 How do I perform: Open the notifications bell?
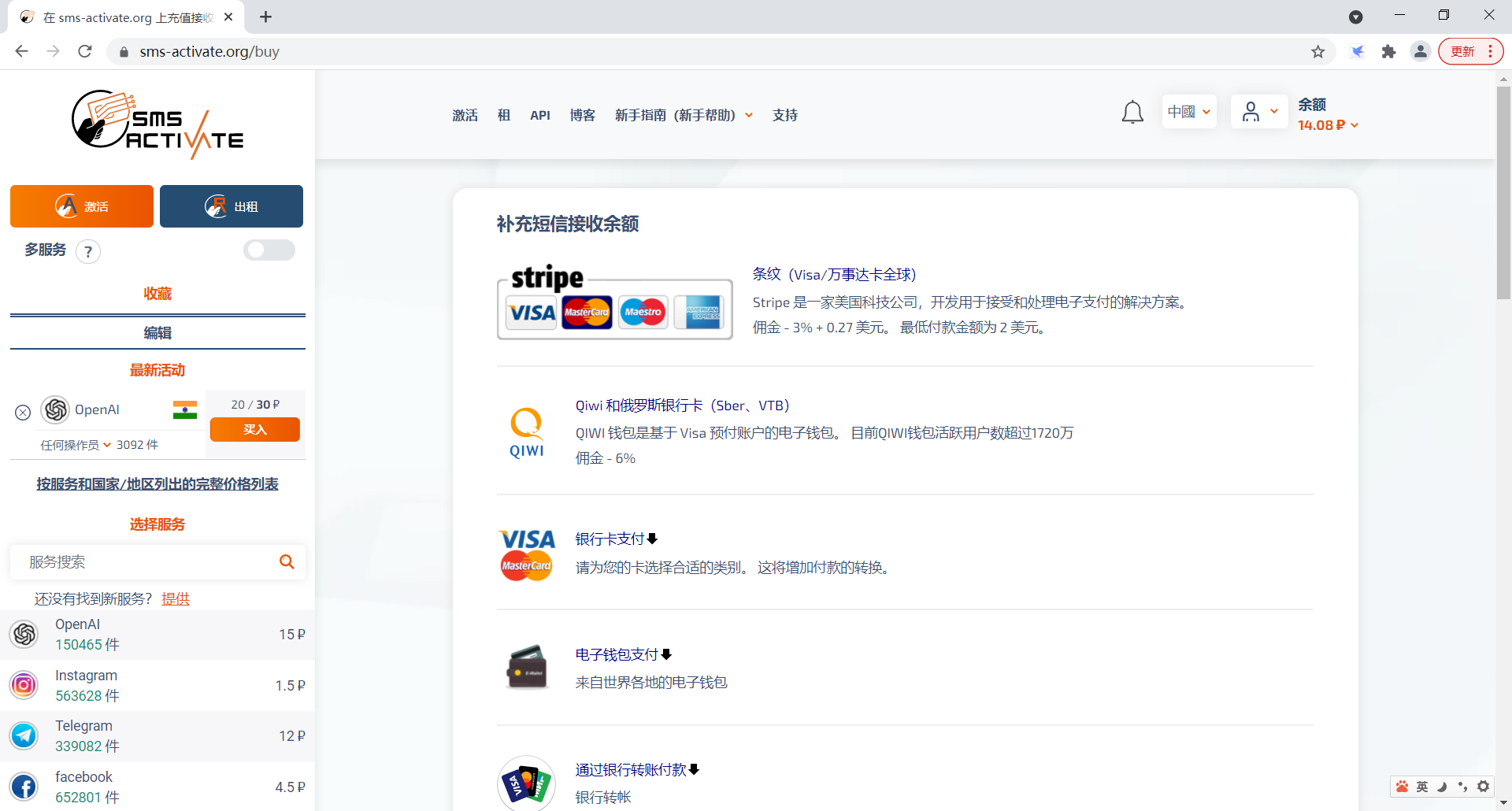point(1132,113)
